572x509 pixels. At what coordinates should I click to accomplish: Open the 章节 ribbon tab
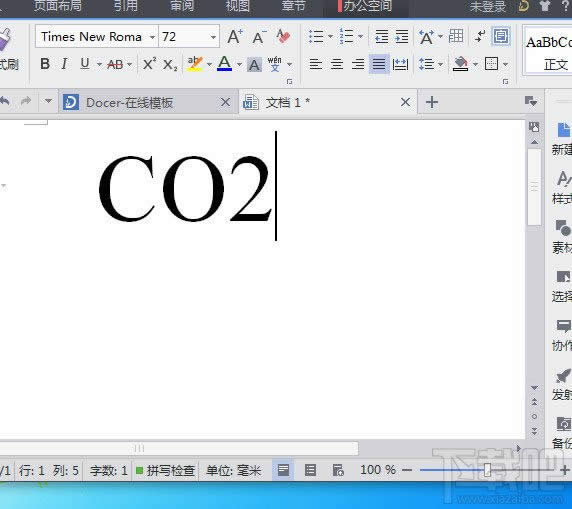click(293, 5)
